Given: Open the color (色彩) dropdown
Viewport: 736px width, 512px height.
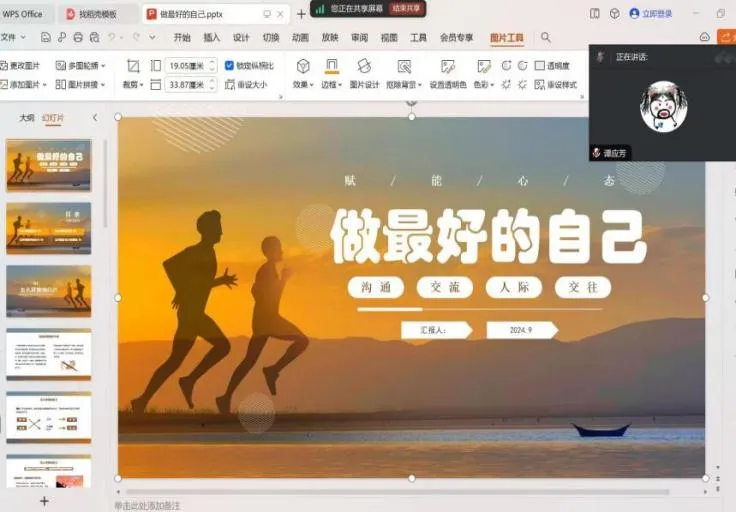Looking at the screenshot, I should 484,85.
